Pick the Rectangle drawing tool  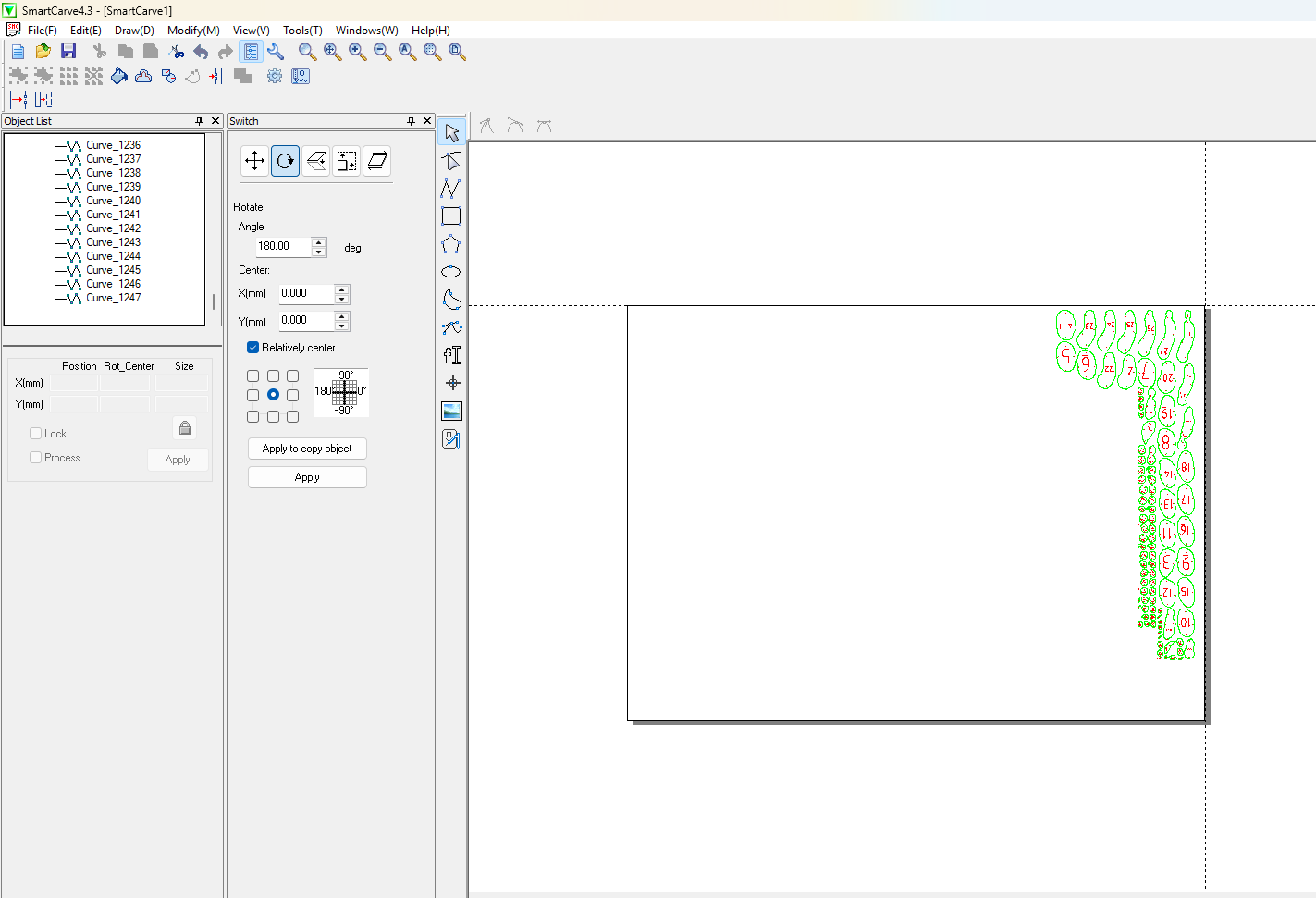(451, 216)
